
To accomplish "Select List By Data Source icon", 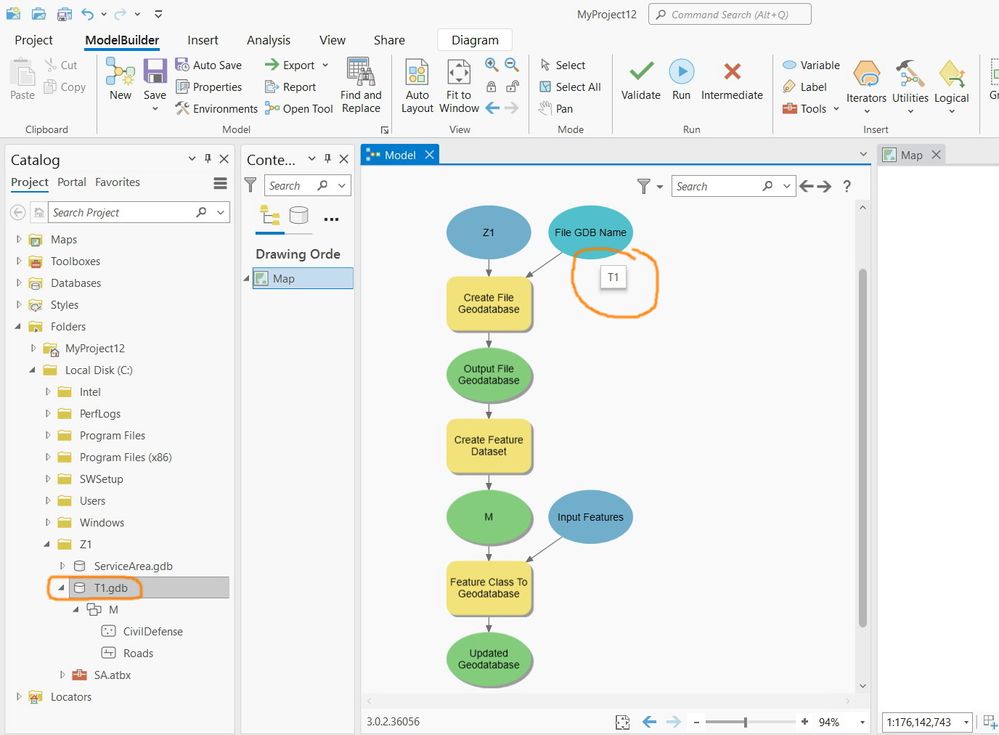I will pos(299,215).
